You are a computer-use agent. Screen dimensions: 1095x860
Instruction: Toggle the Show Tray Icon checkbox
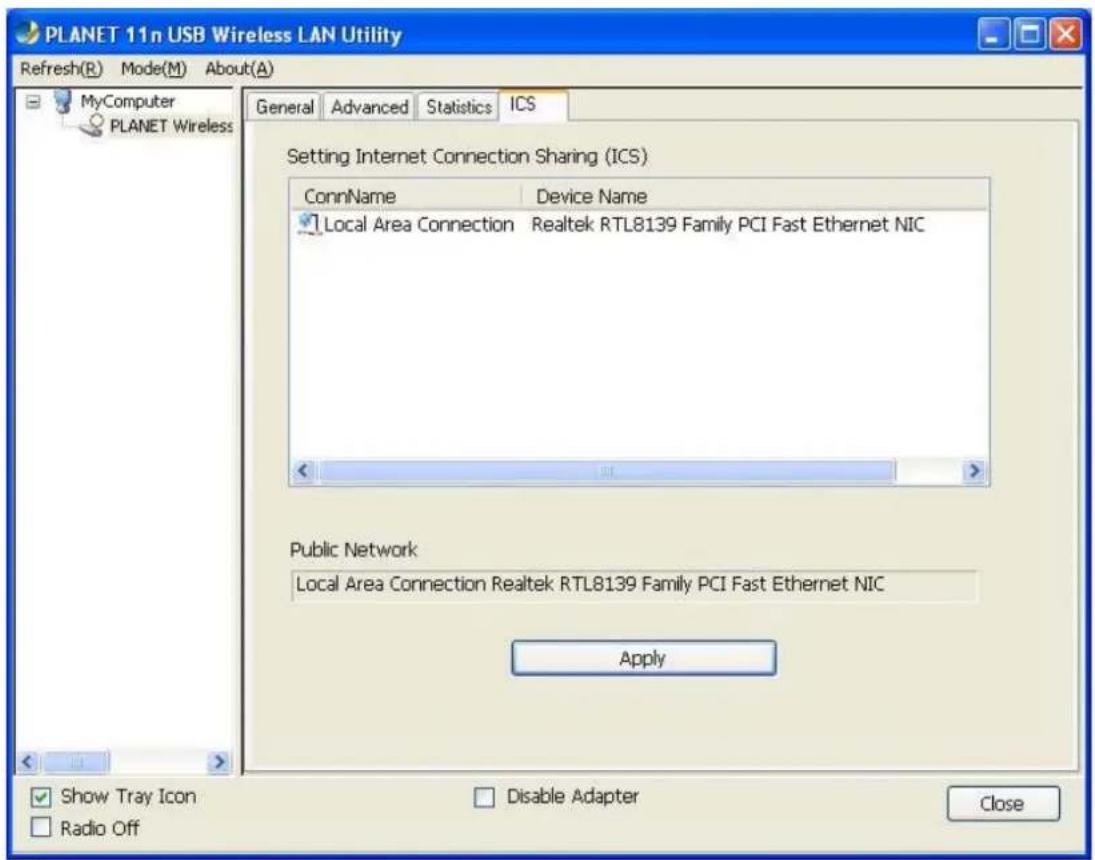click(x=41, y=796)
